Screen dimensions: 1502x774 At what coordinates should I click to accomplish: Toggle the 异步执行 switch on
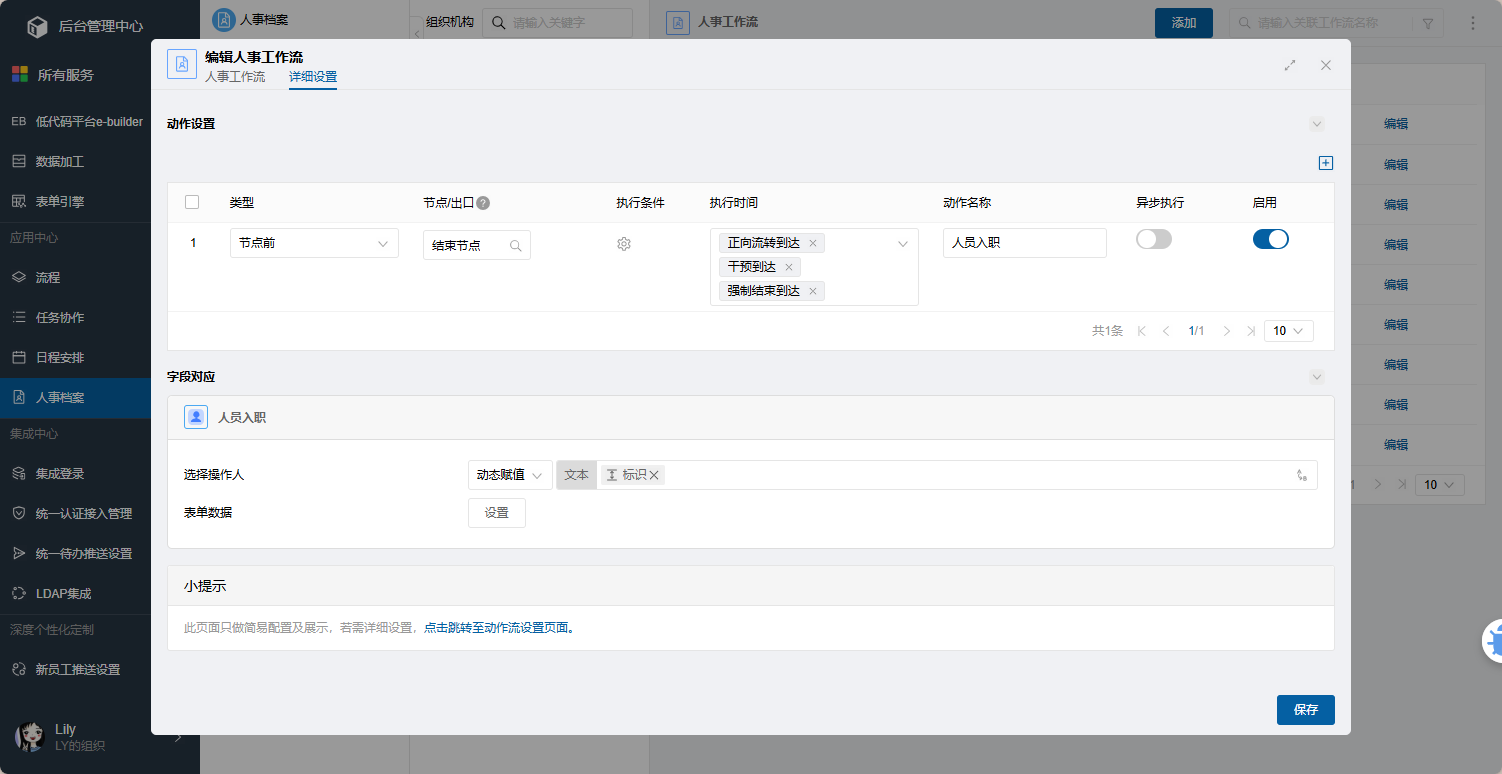[x=1153, y=240]
